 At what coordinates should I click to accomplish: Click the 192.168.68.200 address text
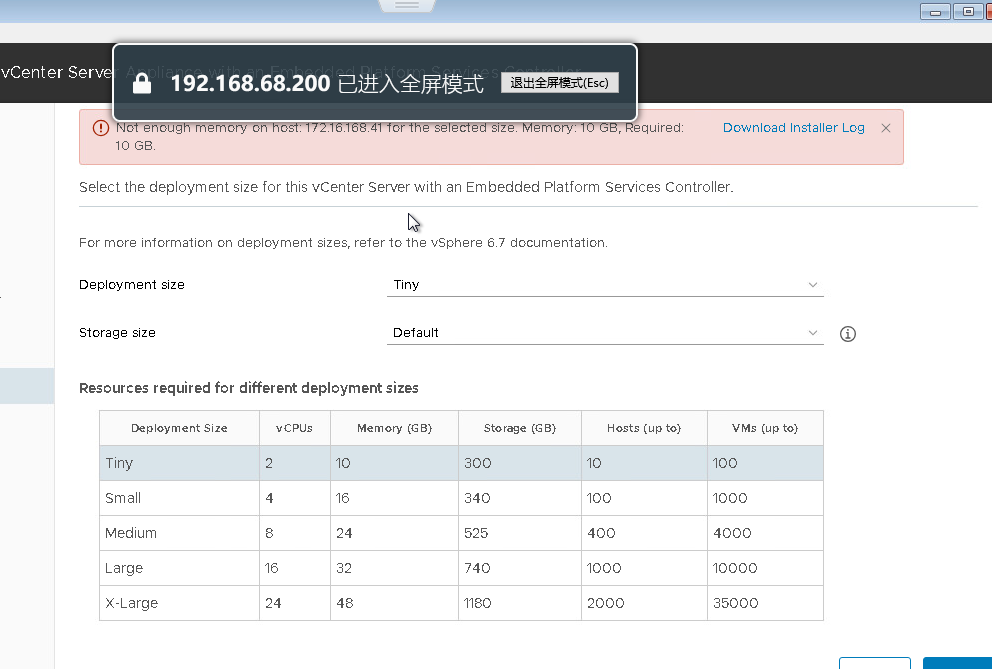[x=251, y=84]
